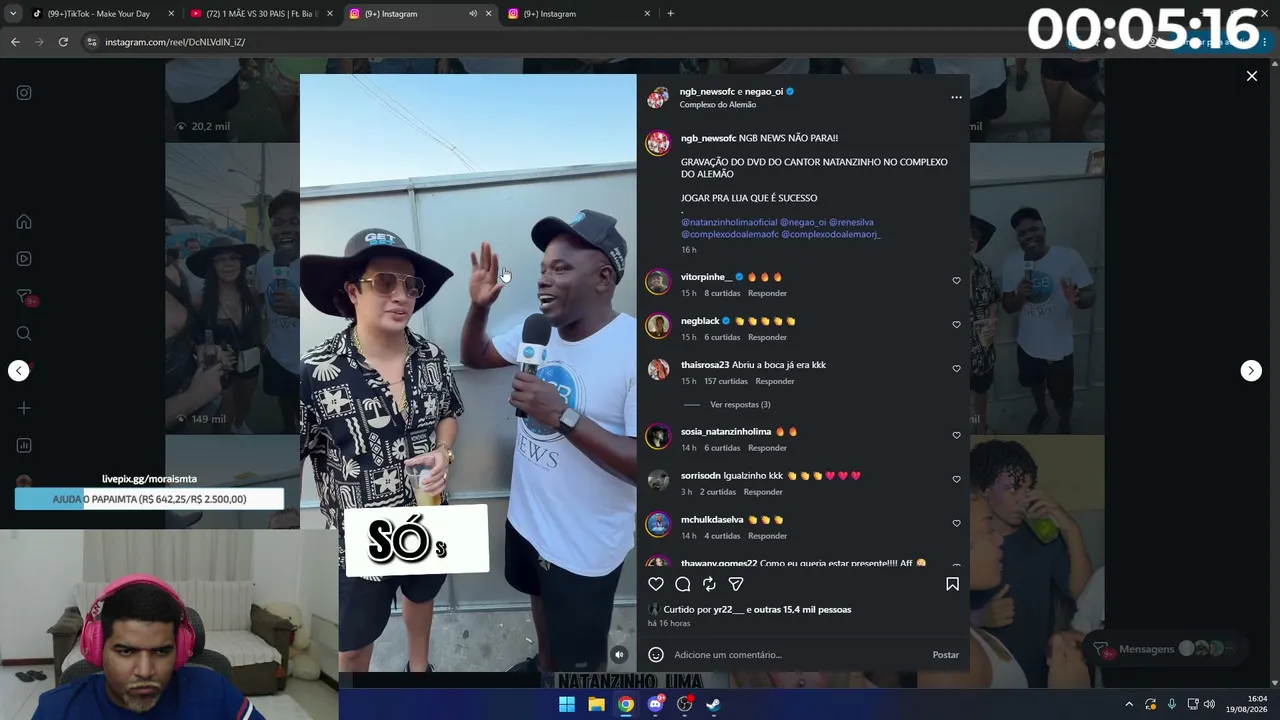Click the 'Adicione um comentário...' field

(x=798, y=655)
